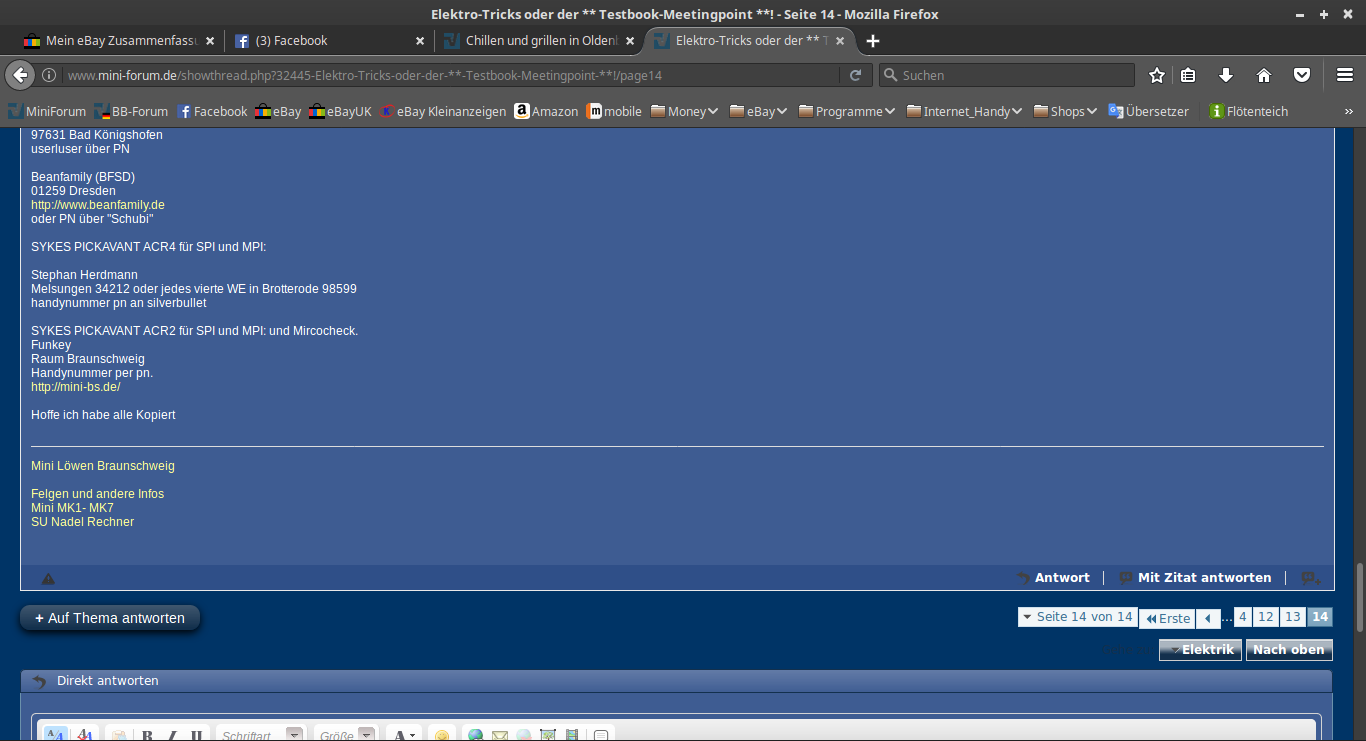The height and width of the screenshot is (741, 1366).
Task: Bookmark this page with the star icon
Action: point(1157,75)
